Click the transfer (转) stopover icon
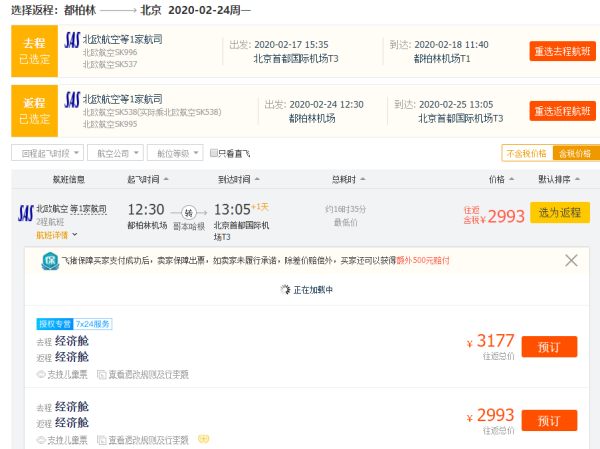This screenshot has width=600, height=449. click(x=189, y=212)
